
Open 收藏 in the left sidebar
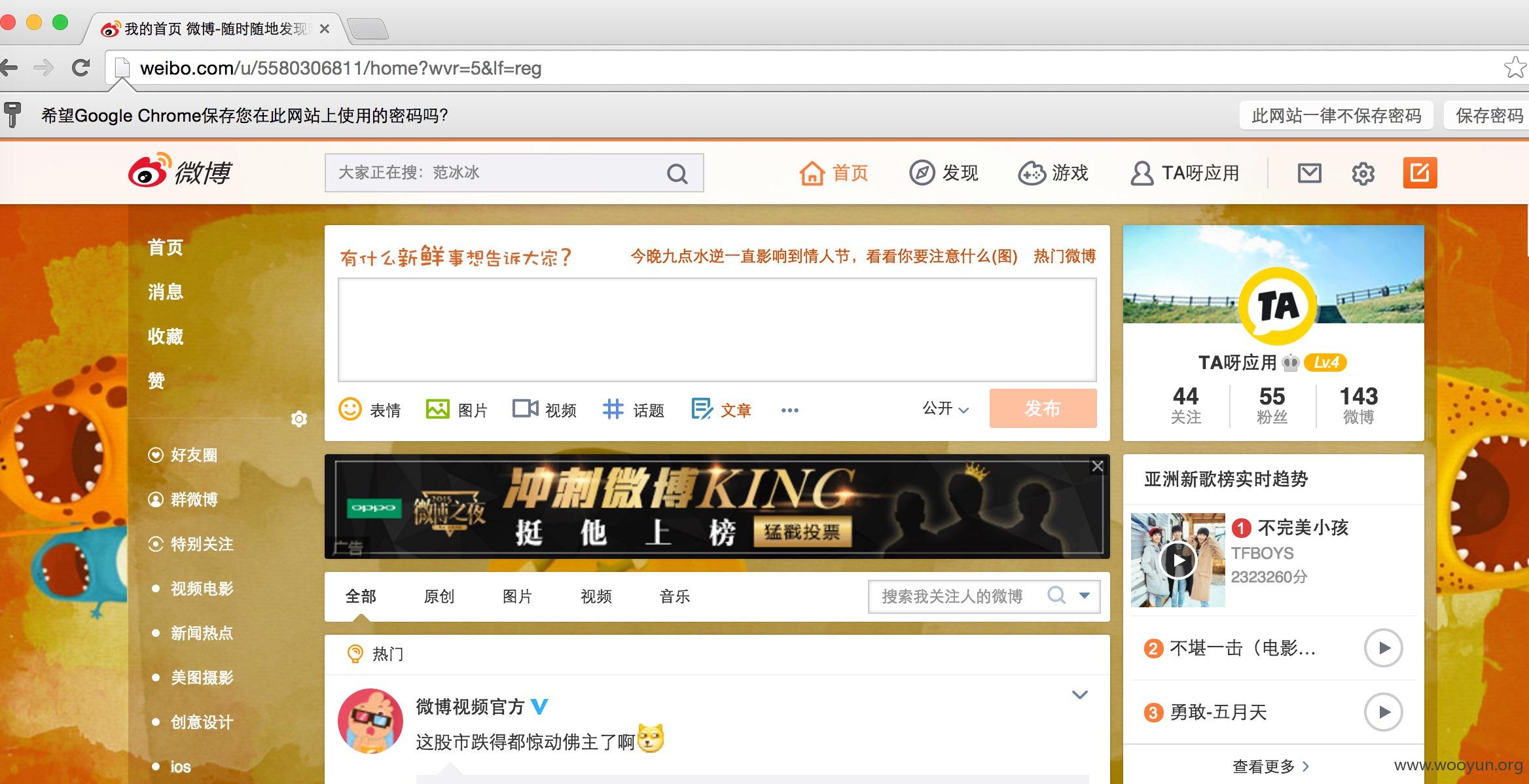(166, 336)
